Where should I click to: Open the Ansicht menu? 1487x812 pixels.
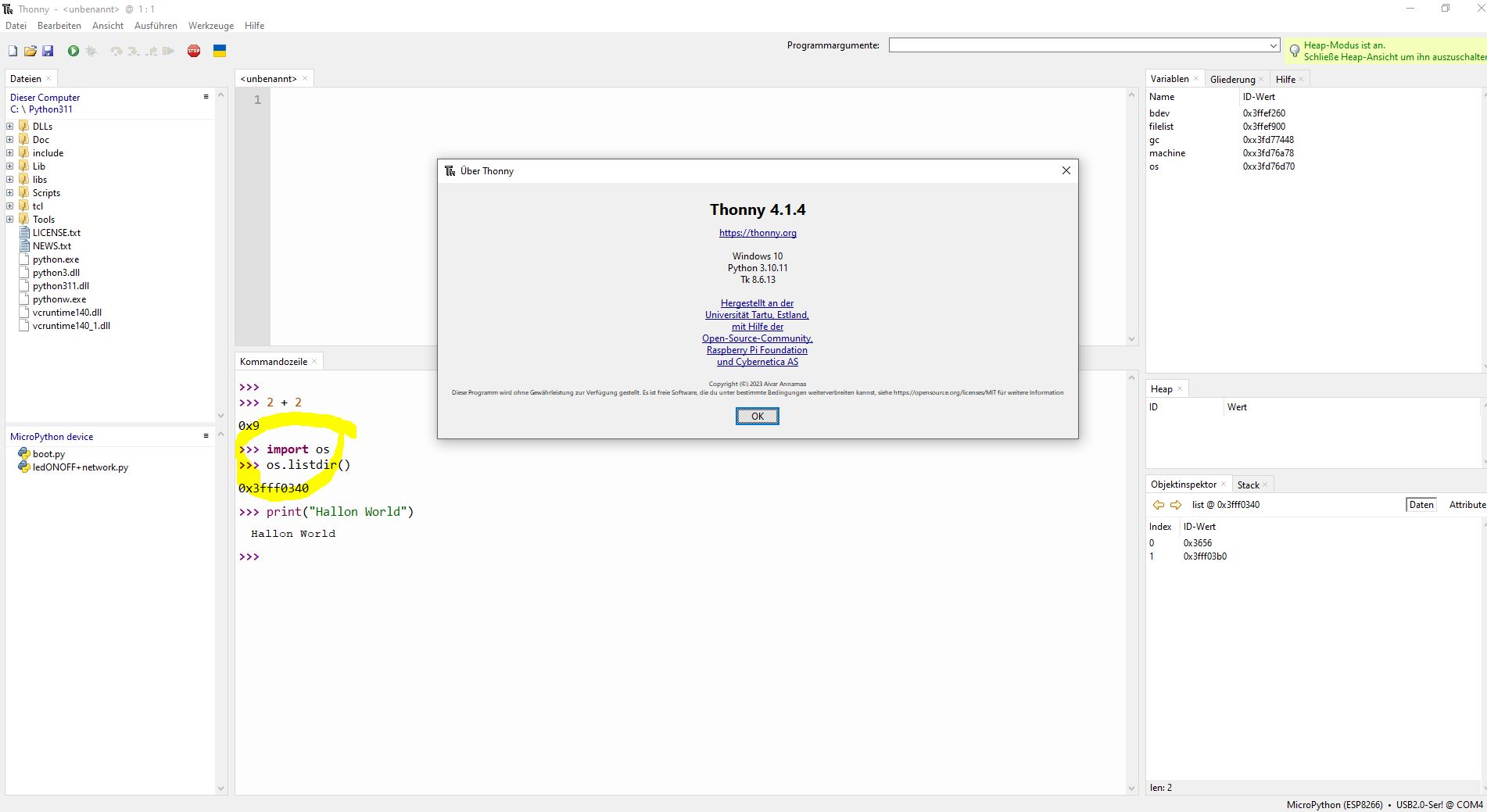pyautogui.click(x=108, y=26)
